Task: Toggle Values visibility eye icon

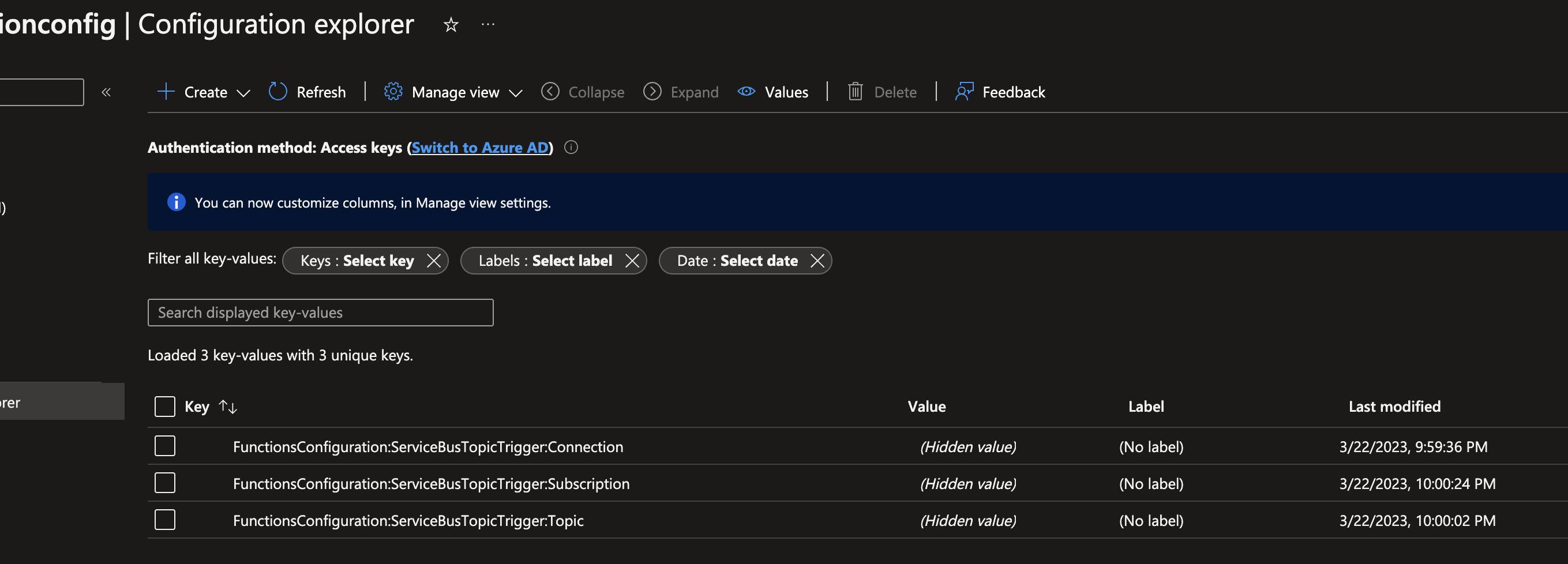Action: pyautogui.click(x=747, y=92)
